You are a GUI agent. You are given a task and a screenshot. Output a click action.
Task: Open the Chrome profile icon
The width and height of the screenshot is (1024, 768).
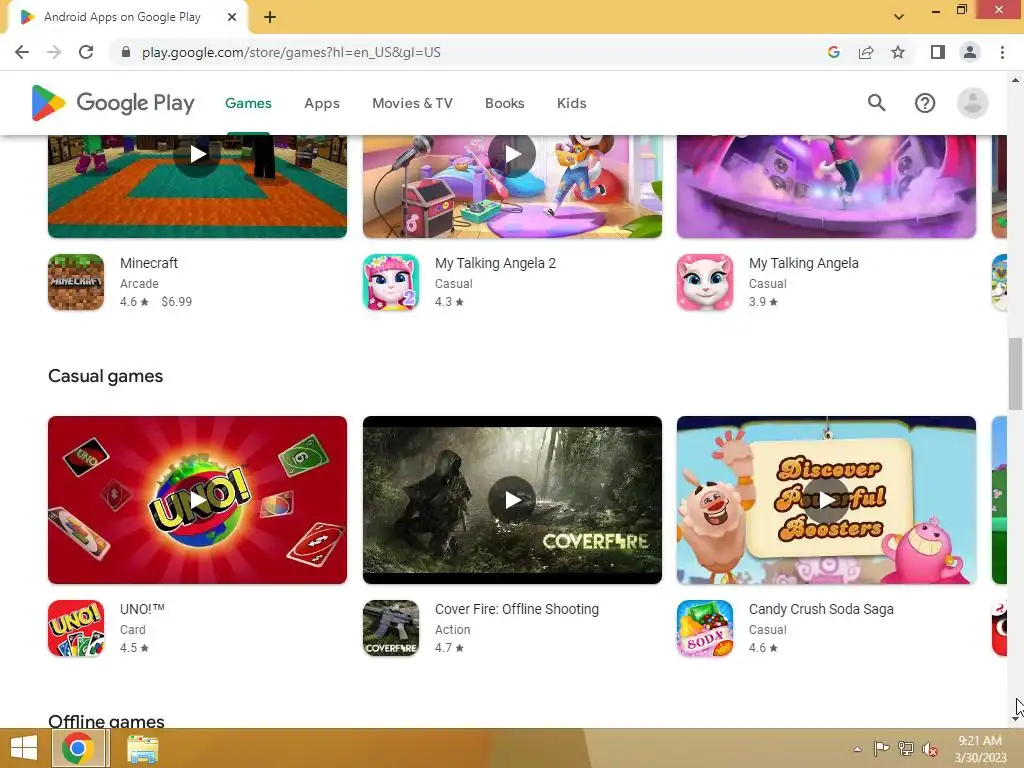(x=970, y=52)
